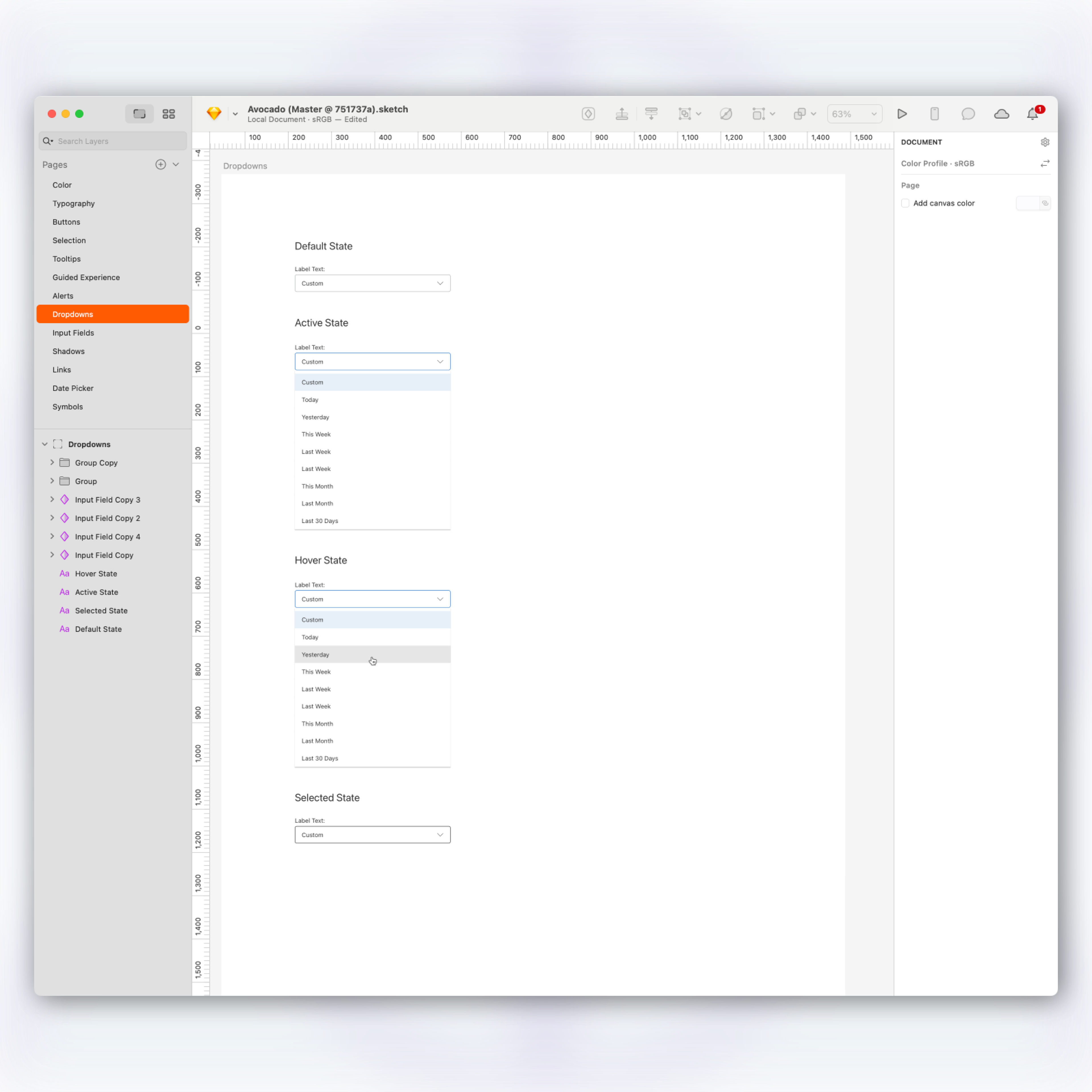This screenshot has height=1092, width=1092.
Task: Click the Cloud save icon
Action: pyautogui.click(x=1001, y=114)
